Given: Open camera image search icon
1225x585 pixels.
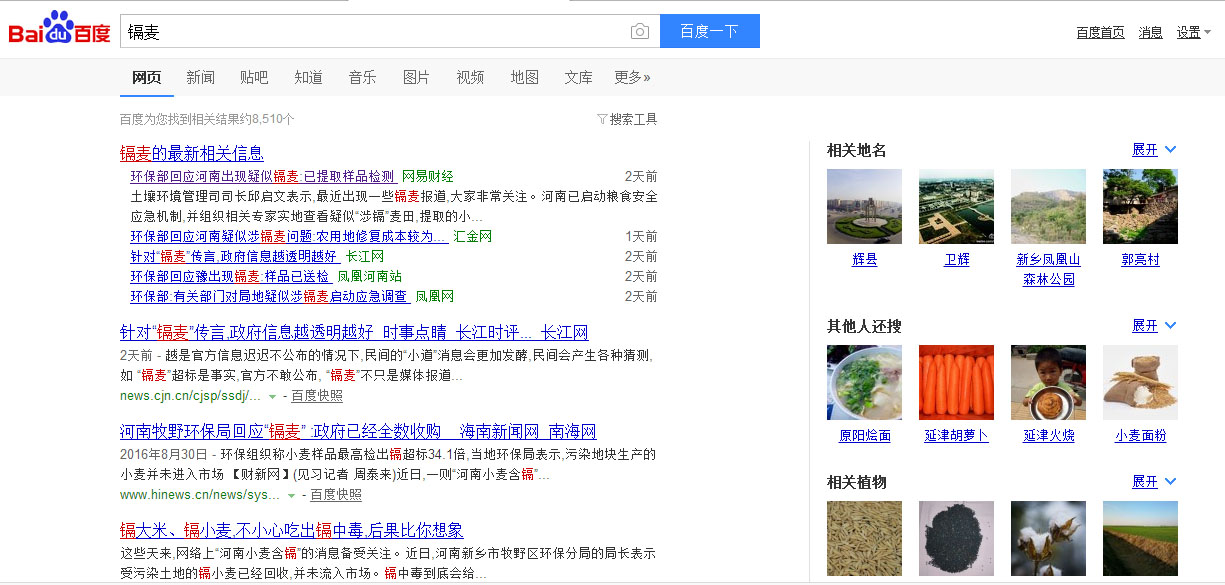Looking at the screenshot, I should tap(640, 32).
